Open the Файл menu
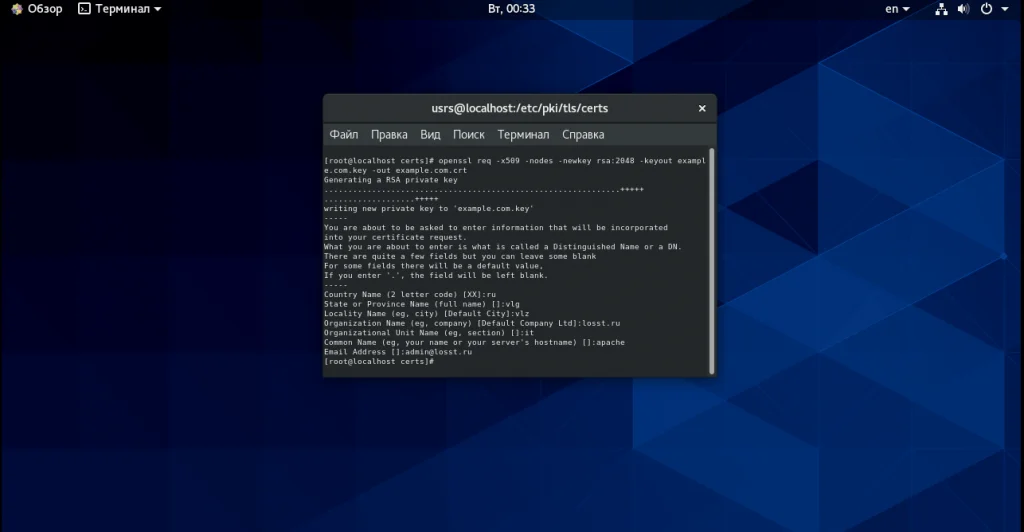The width and height of the screenshot is (1024, 532). point(344,134)
